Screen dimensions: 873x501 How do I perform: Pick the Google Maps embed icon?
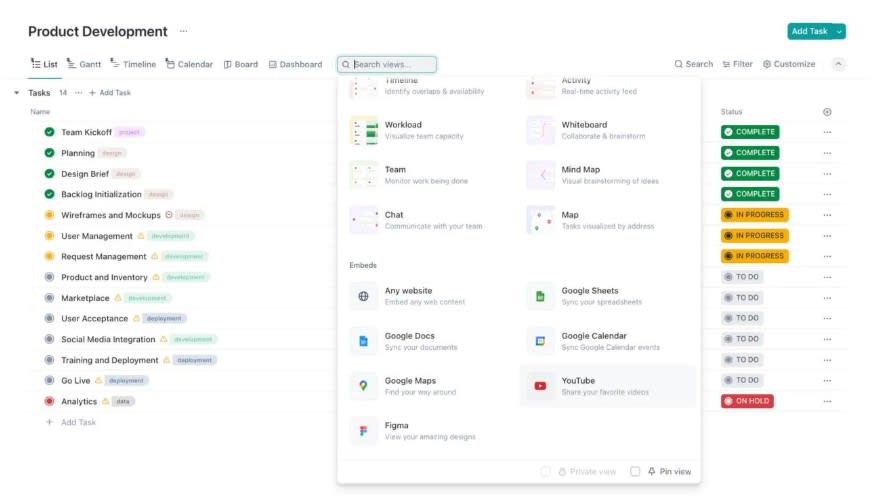364,386
